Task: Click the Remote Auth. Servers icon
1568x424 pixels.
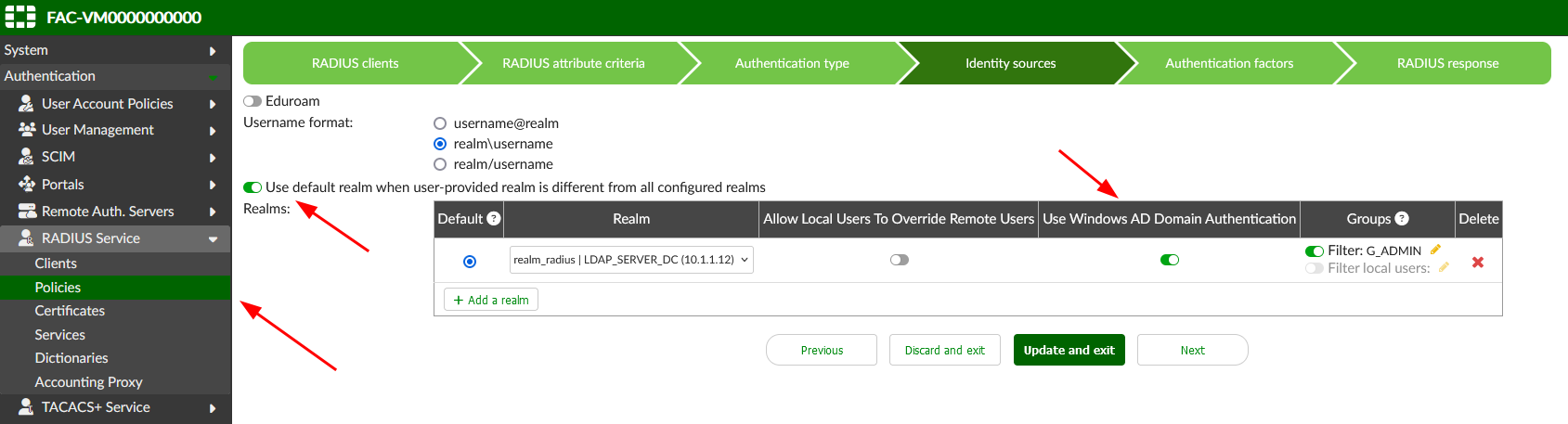Action: click(x=27, y=212)
